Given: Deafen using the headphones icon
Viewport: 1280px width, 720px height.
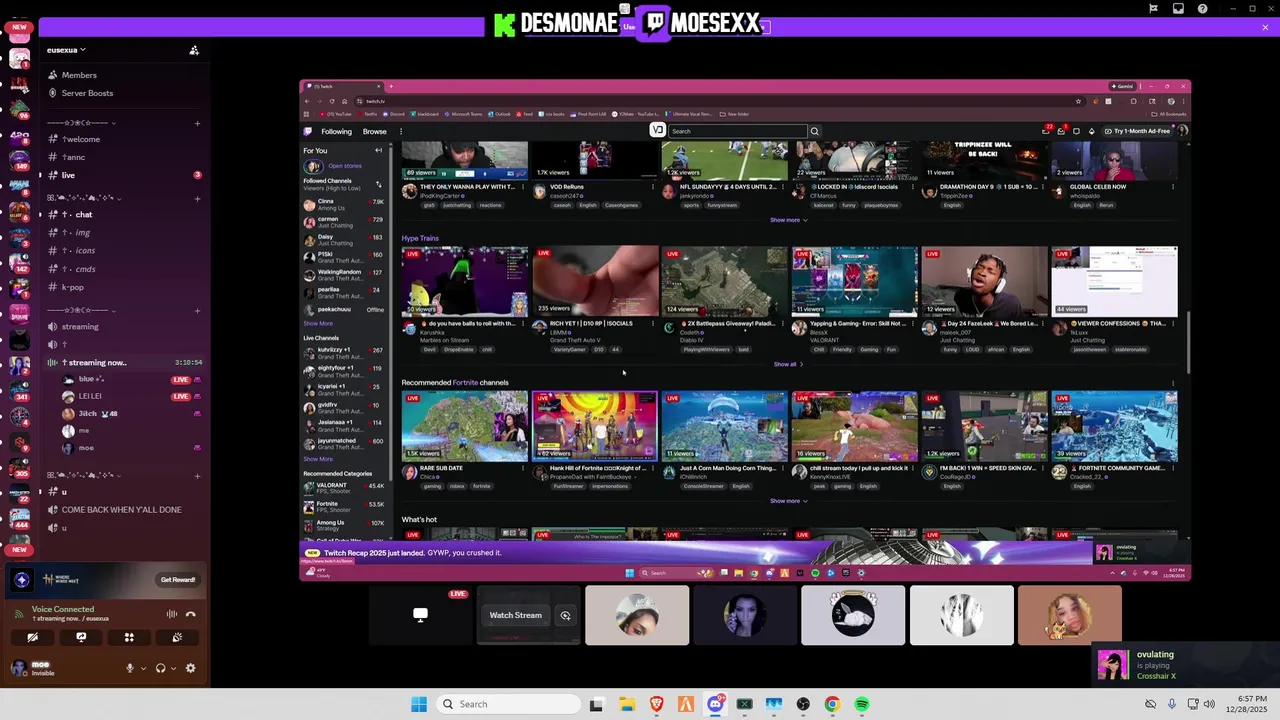Looking at the screenshot, I should coord(160,668).
